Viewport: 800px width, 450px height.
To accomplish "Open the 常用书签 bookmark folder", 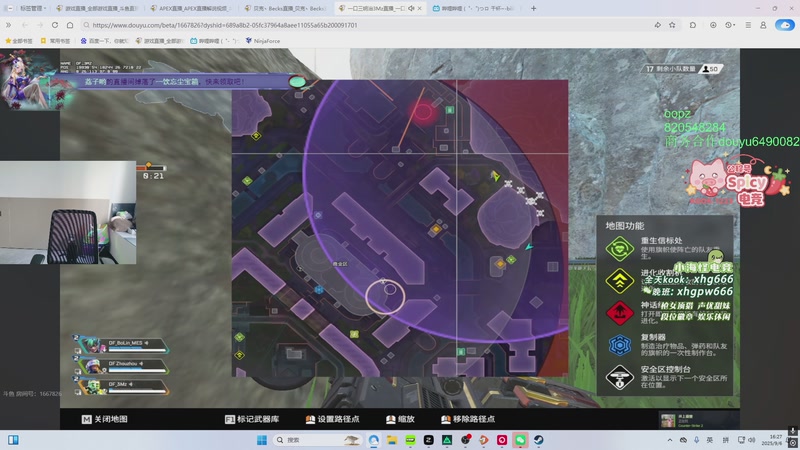I will point(55,41).
